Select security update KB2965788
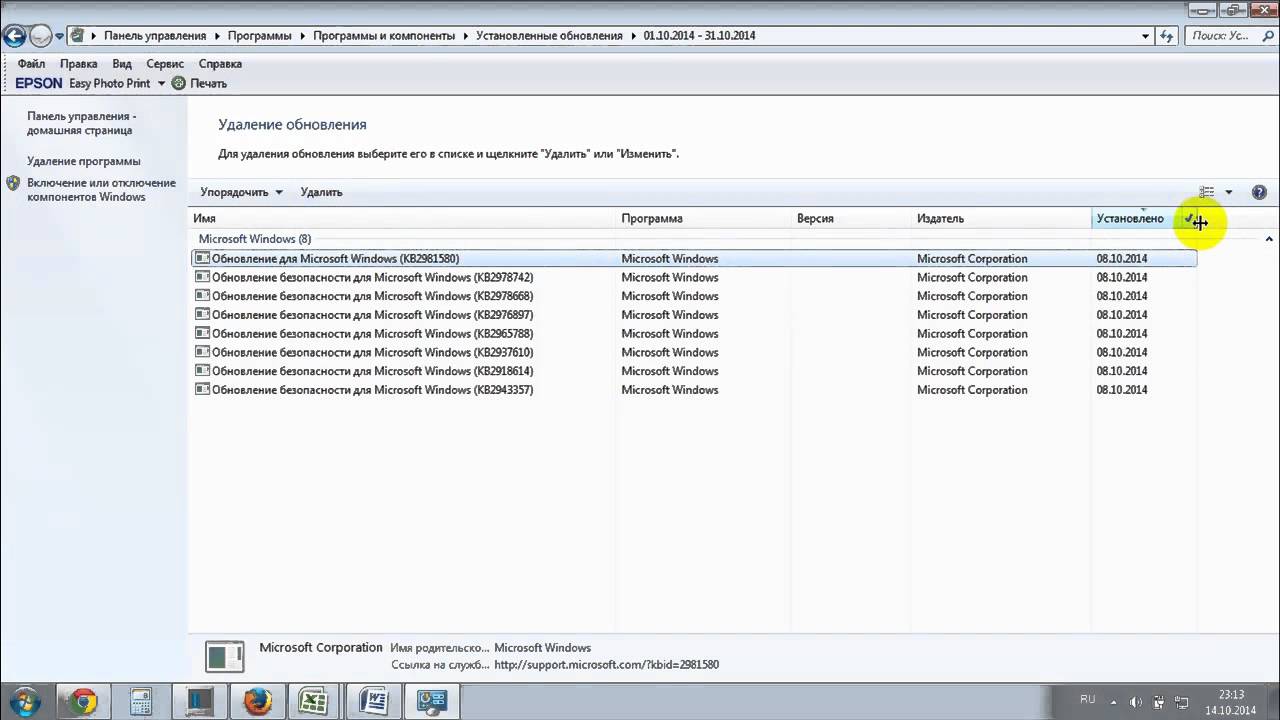Viewport: 1280px width, 720px height. tap(693, 334)
